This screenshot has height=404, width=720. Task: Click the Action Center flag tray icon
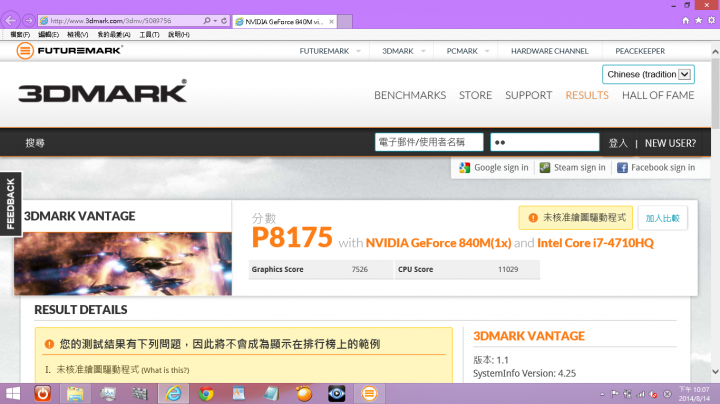pos(615,394)
